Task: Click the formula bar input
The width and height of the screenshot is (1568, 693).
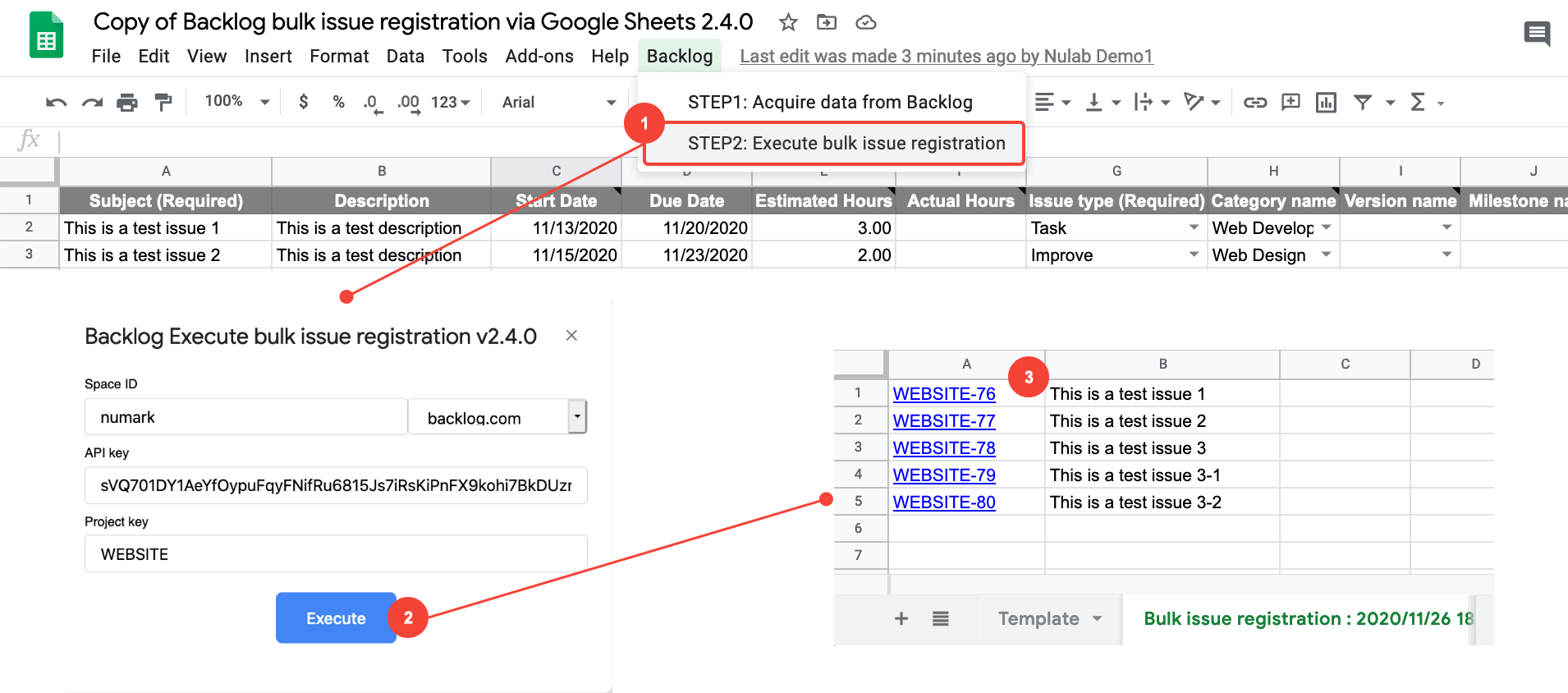Action: click(813, 141)
